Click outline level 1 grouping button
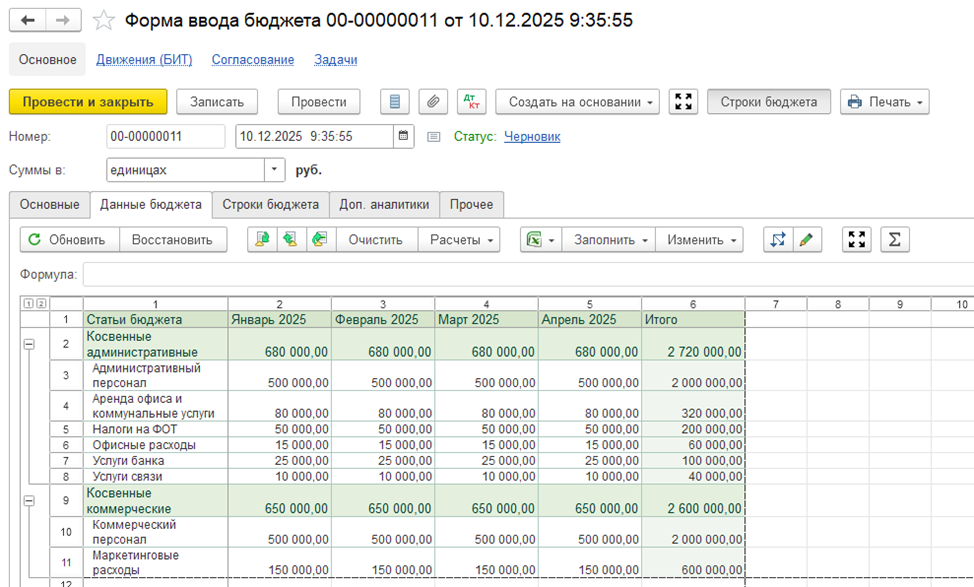The width and height of the screenshot is (974, 587). click(28, 304)
